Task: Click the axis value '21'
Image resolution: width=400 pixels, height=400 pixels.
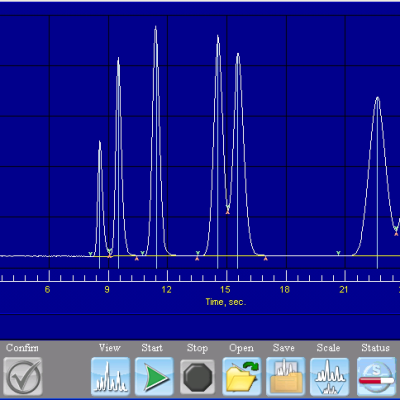Action: [x=344, y=289]
